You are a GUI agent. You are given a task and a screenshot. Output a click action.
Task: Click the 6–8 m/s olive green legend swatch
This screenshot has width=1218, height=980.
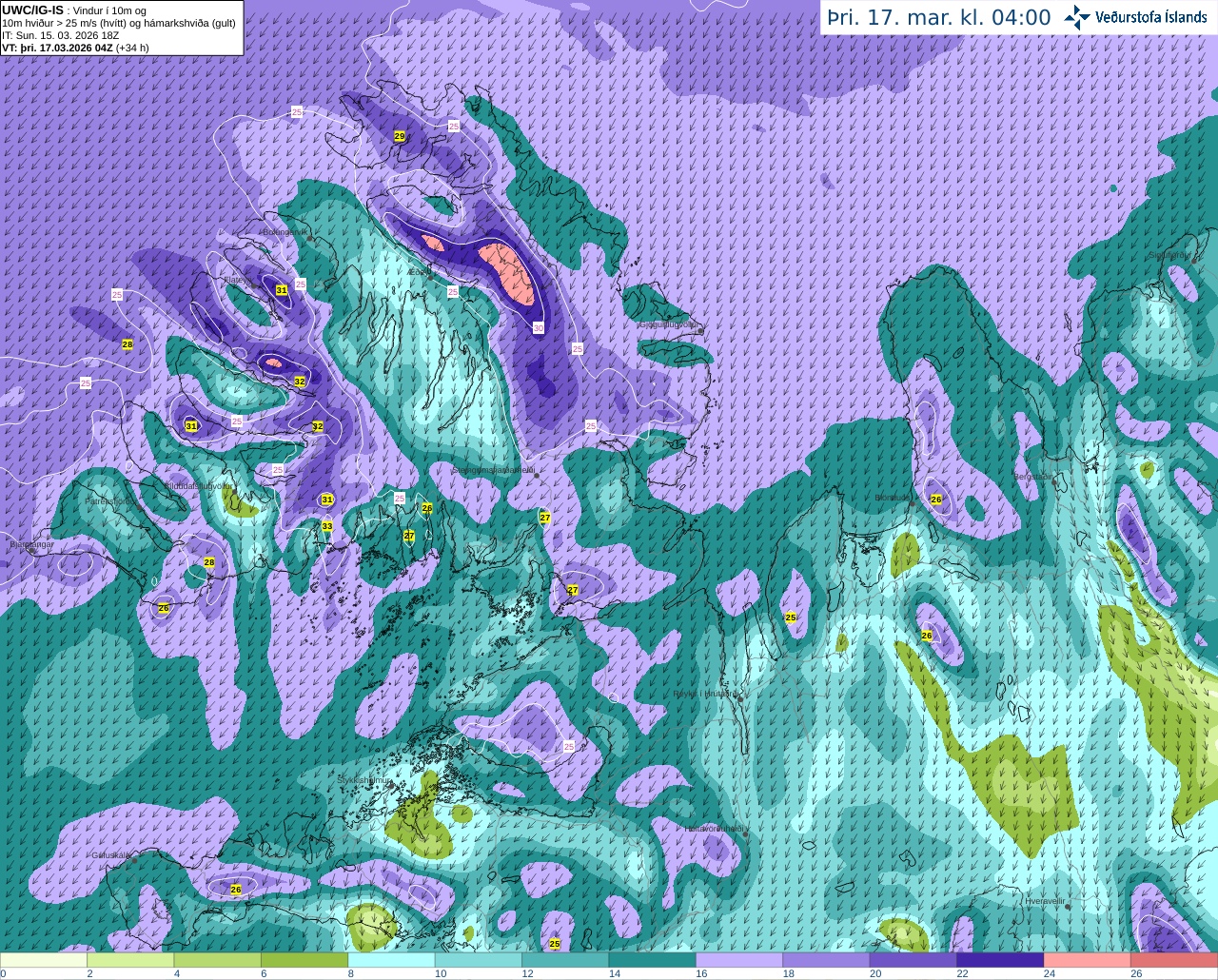pyautogui.click(x=304, y=960)
